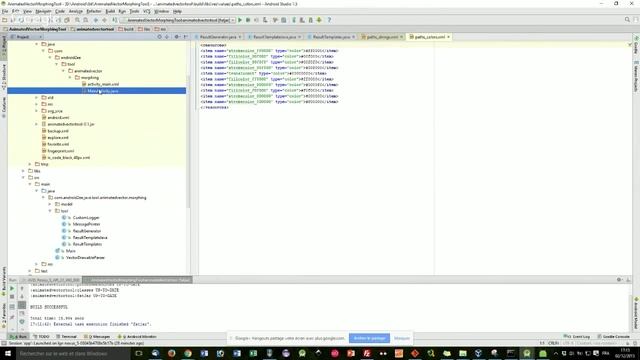Screen dimensions: 640x360
Task: Click AnimatedVectorMorphingTool breadcrumb
Action: pyautogui.click(x=35, y=29)
